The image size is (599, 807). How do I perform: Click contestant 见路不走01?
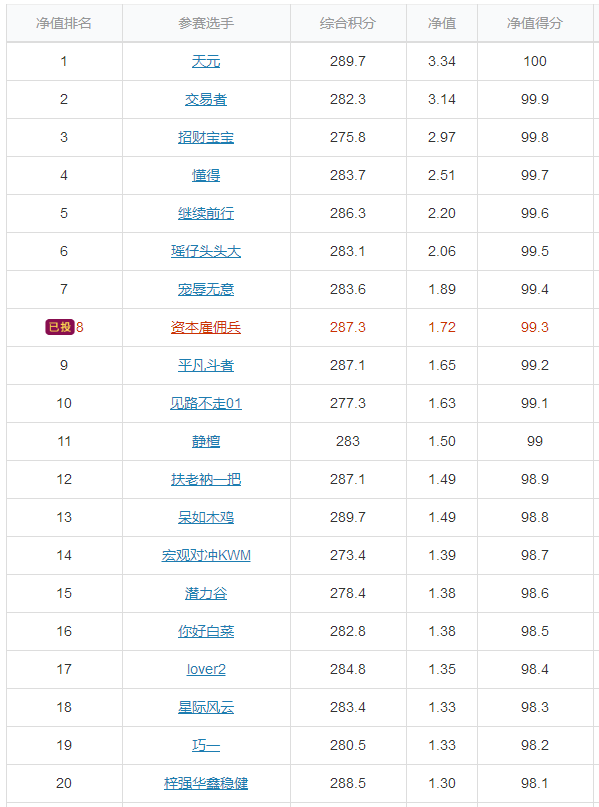point(206,403)
